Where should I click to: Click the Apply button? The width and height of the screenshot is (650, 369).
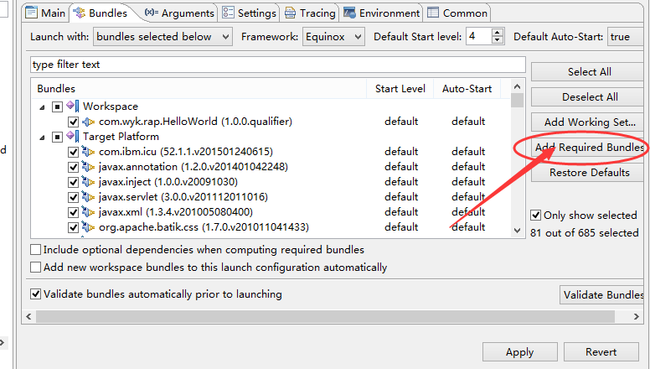[520, 352]
